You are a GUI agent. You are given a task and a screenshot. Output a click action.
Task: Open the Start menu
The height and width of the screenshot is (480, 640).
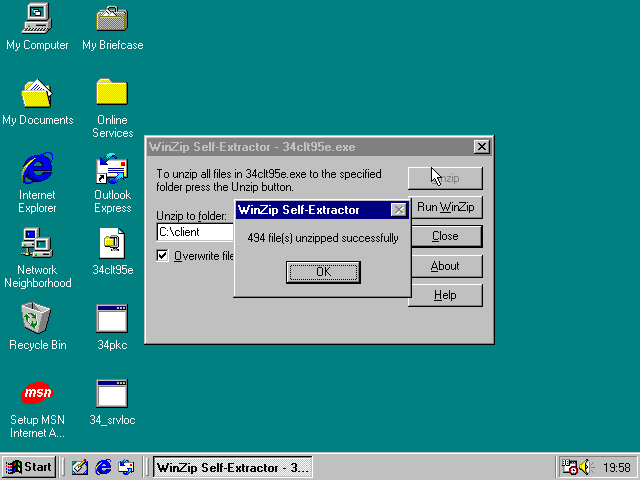29,467
